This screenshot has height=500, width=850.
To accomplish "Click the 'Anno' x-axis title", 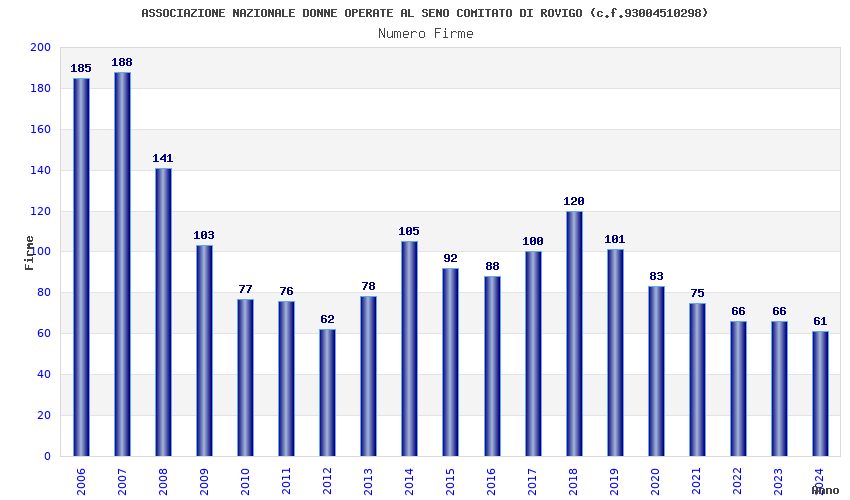I will tap(825, 490).
